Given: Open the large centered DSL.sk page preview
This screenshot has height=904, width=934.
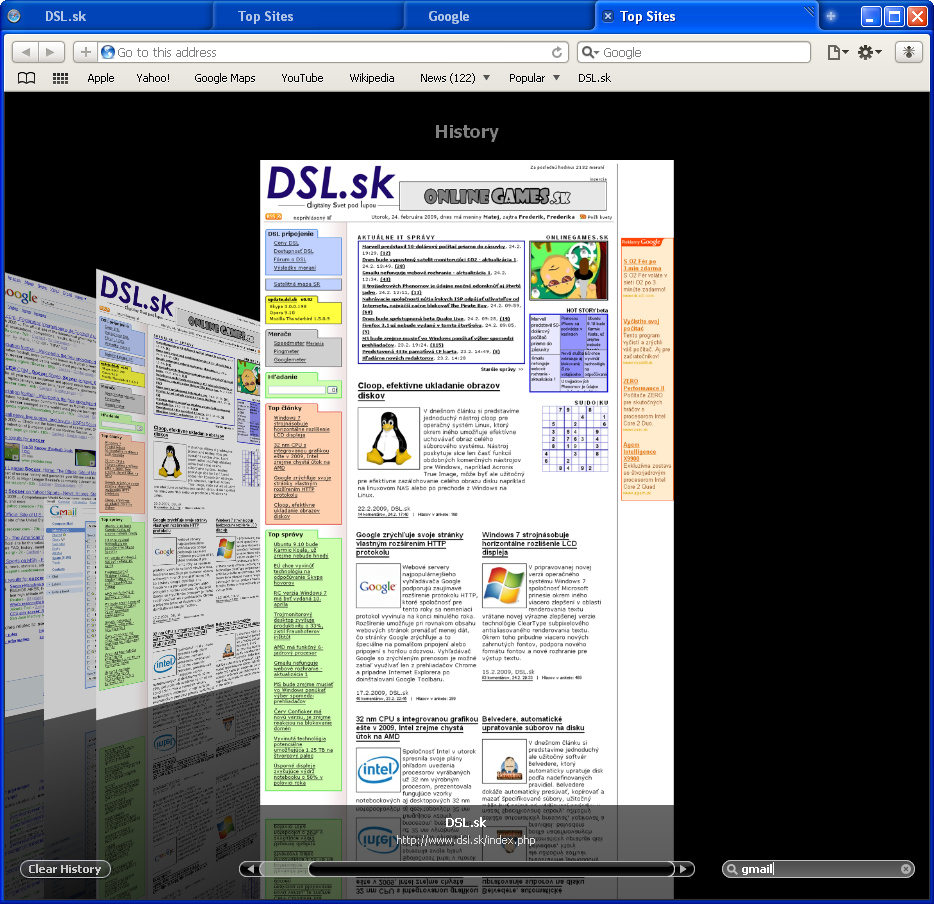Looking at the screenshot, I should (467, 482).
